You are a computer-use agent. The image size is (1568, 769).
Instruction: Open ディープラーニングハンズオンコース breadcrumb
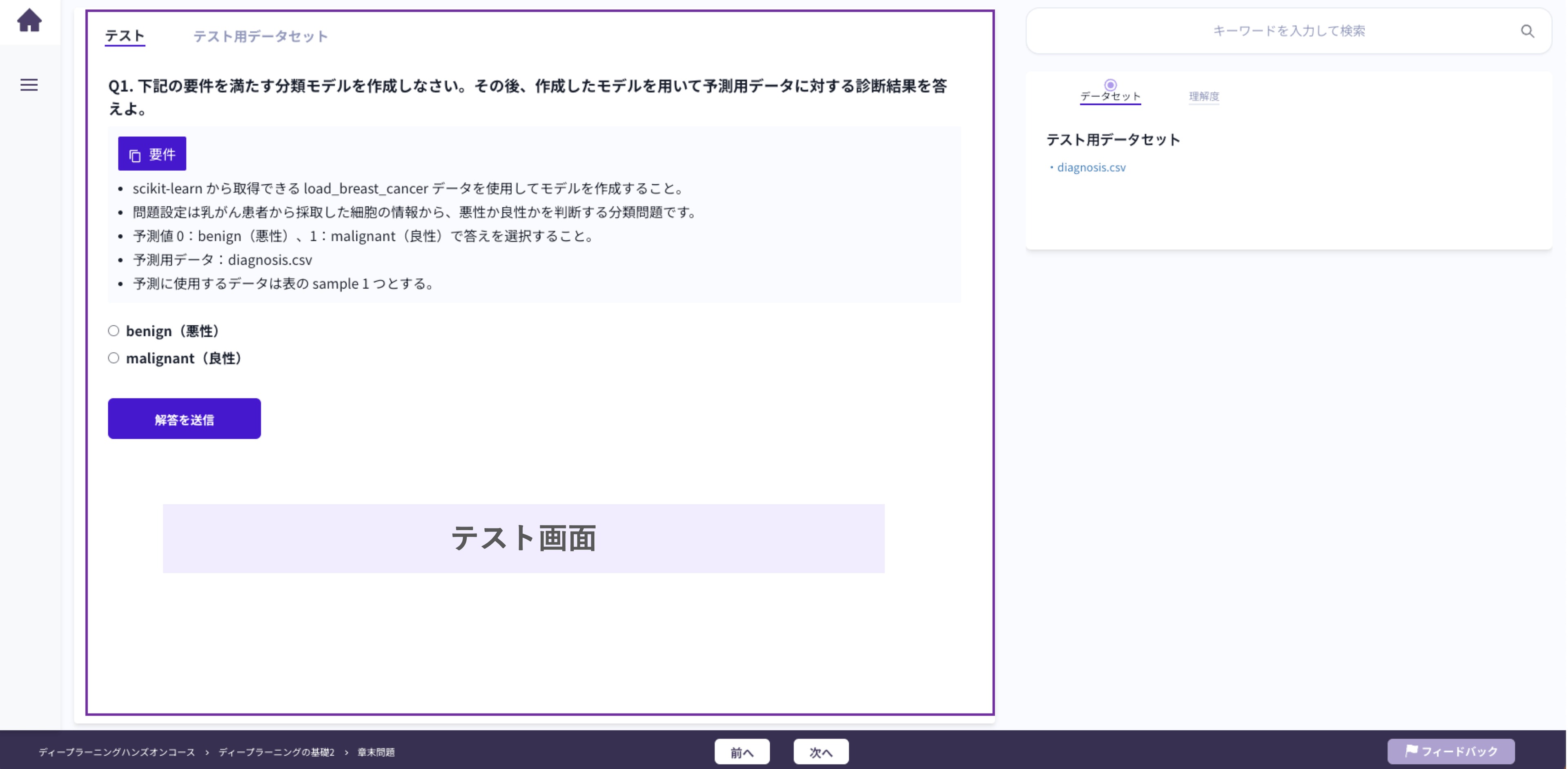[x=117, y=753]
